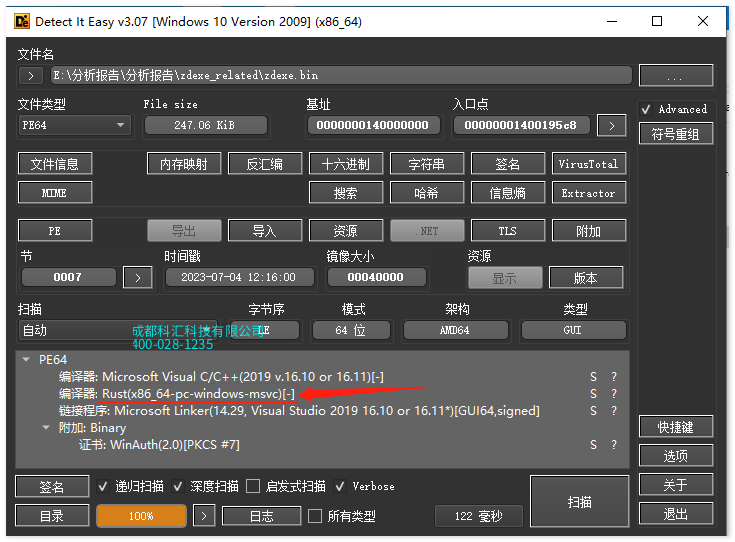Click the 资源 resources button
Viewport: 735px width, 542px height.
point(346,231)
